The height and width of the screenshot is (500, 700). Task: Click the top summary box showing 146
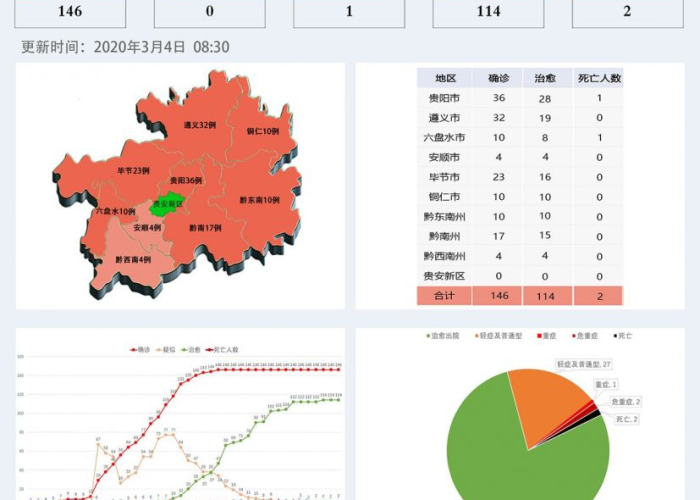[70, 13]
